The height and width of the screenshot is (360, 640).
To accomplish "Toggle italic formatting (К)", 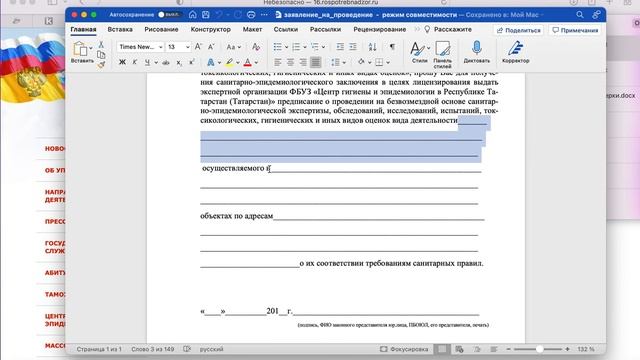I will 134,62.
